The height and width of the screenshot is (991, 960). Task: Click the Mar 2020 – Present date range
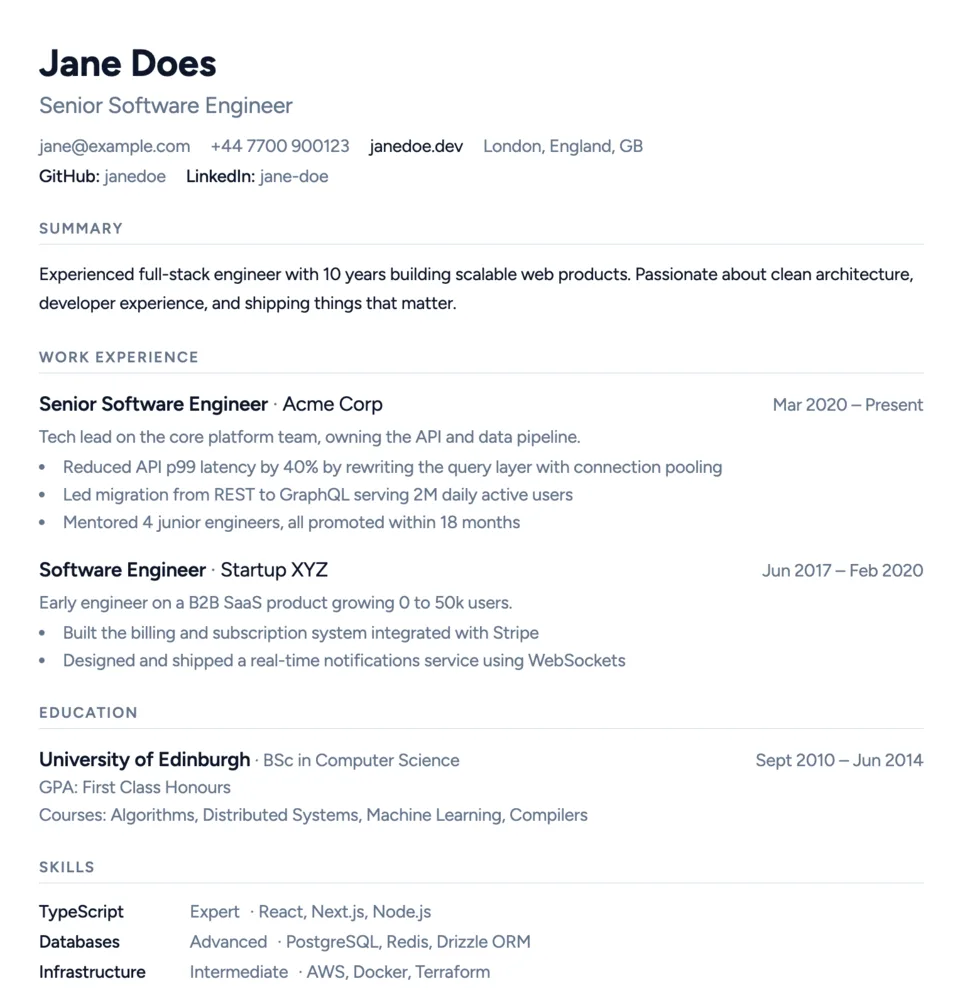tap(847, 405)
